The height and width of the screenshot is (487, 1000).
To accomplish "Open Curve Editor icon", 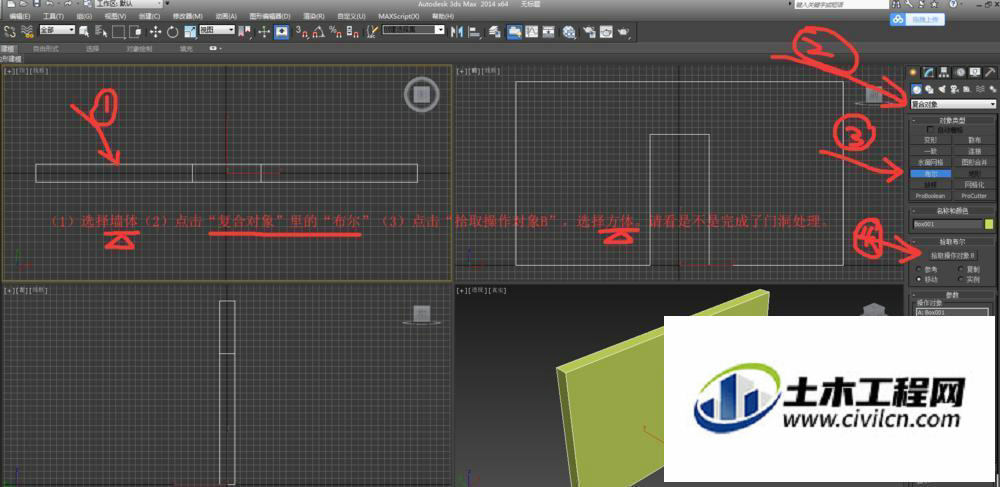I will click(x=532, y=31).
